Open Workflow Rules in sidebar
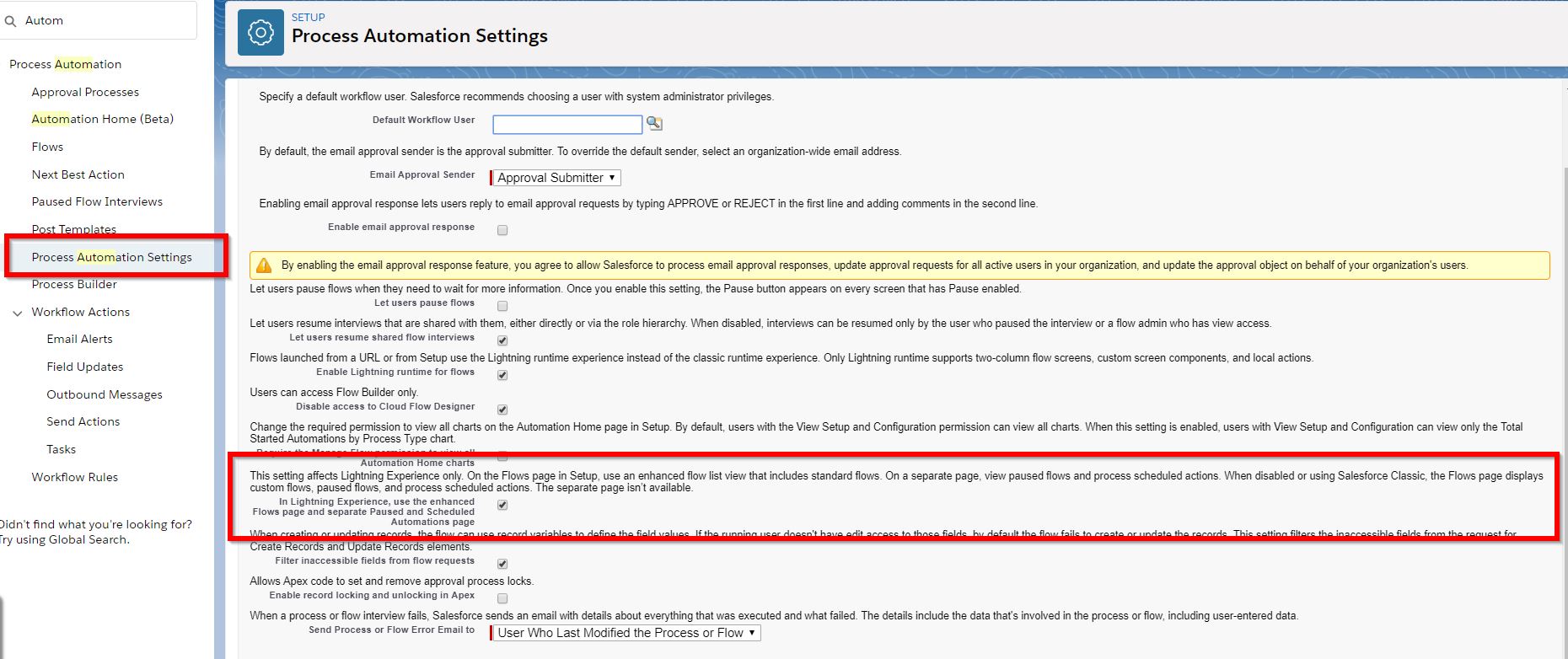The height and width of the screenshot is (659, 1568). 75,477
